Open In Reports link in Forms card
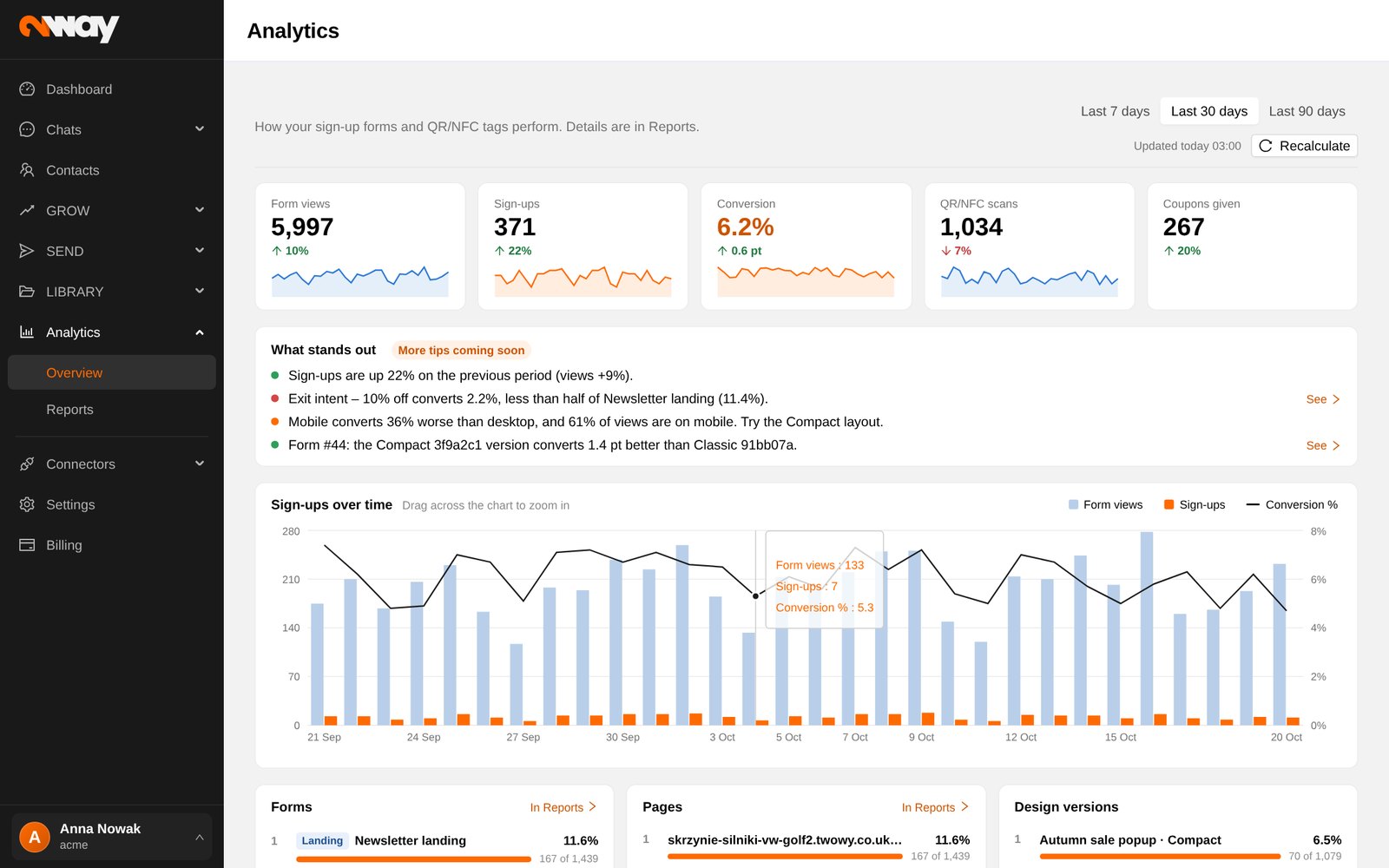 click(563, 807)
